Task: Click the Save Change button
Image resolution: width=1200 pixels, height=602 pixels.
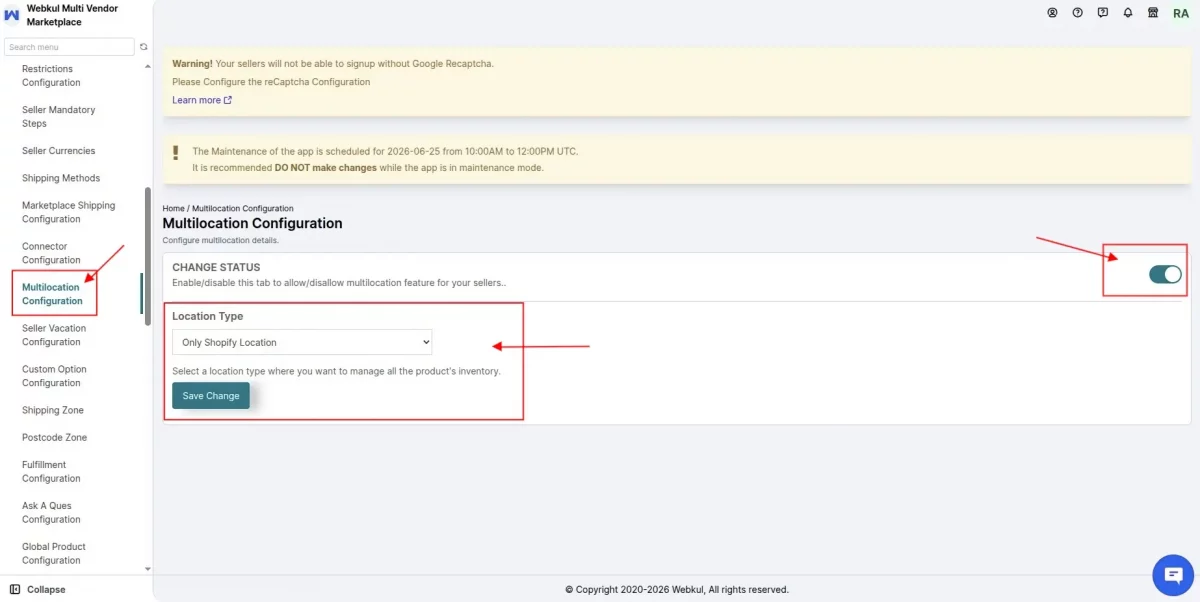Action: 211,396
